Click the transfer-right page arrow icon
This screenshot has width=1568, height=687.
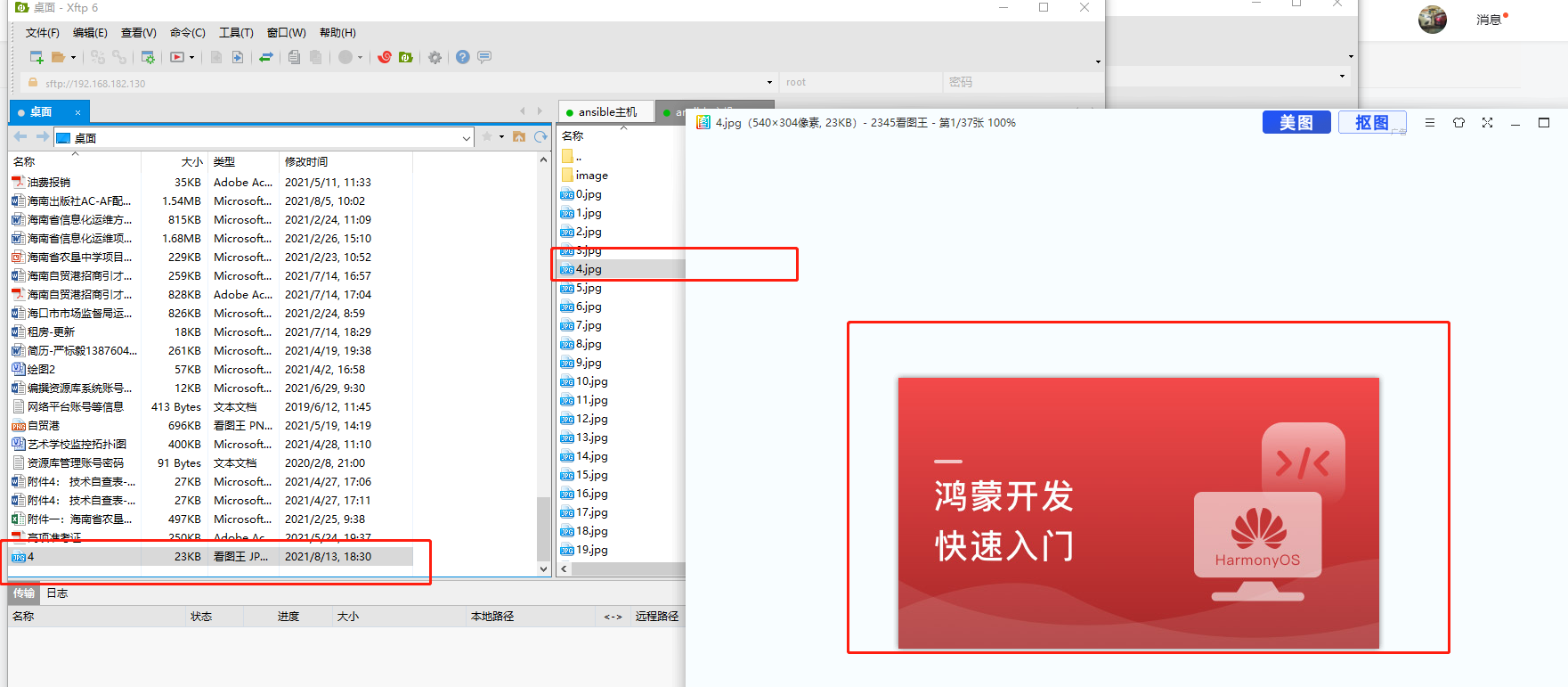click(x=238, y=57)
